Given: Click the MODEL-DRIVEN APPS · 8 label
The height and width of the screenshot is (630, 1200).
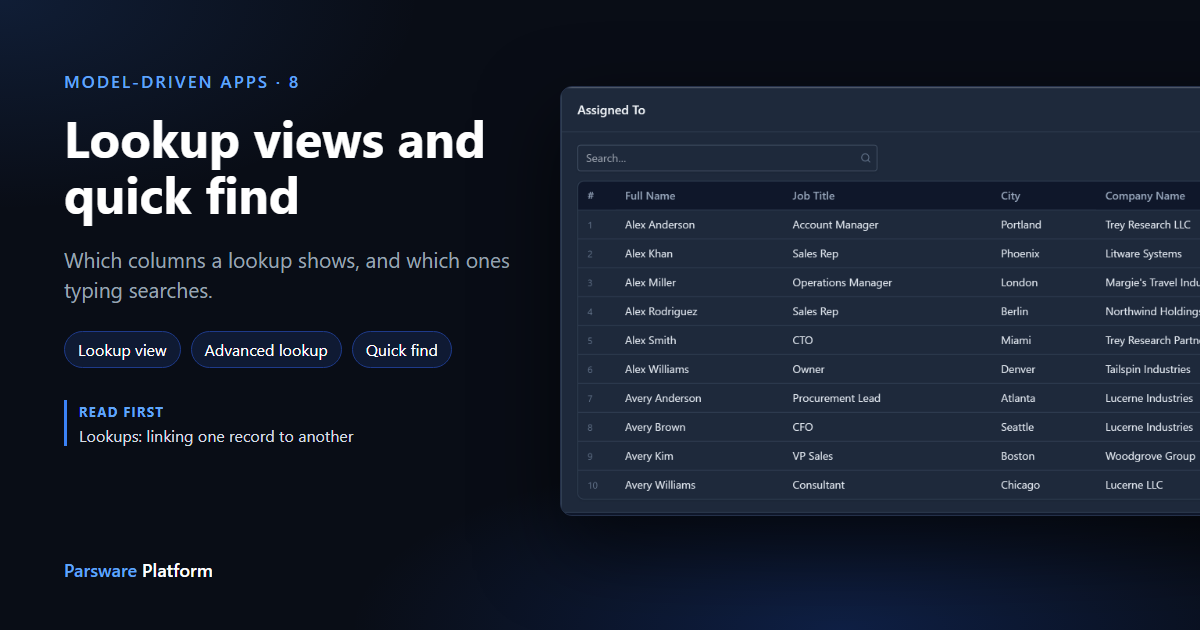Looking at the screenshot, I should tap(181, 82).
